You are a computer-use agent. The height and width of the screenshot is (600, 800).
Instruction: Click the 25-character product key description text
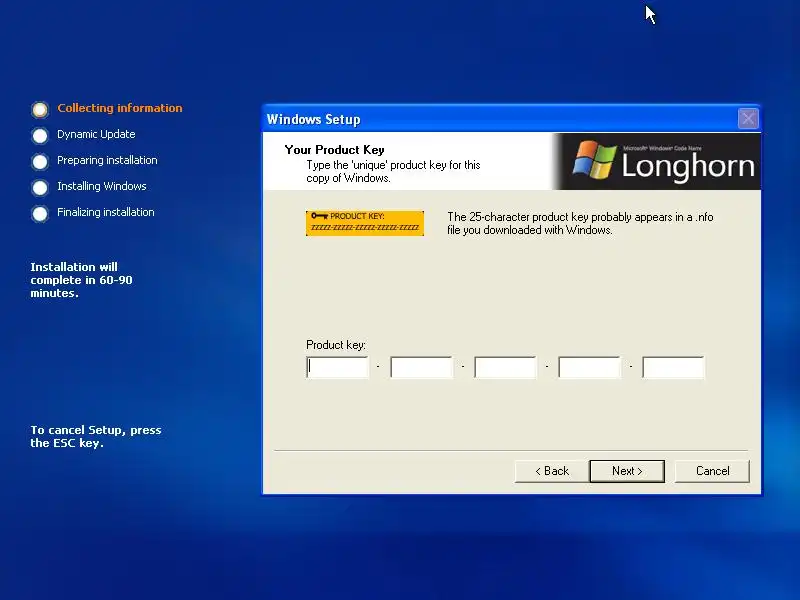[x=580, y=223]
